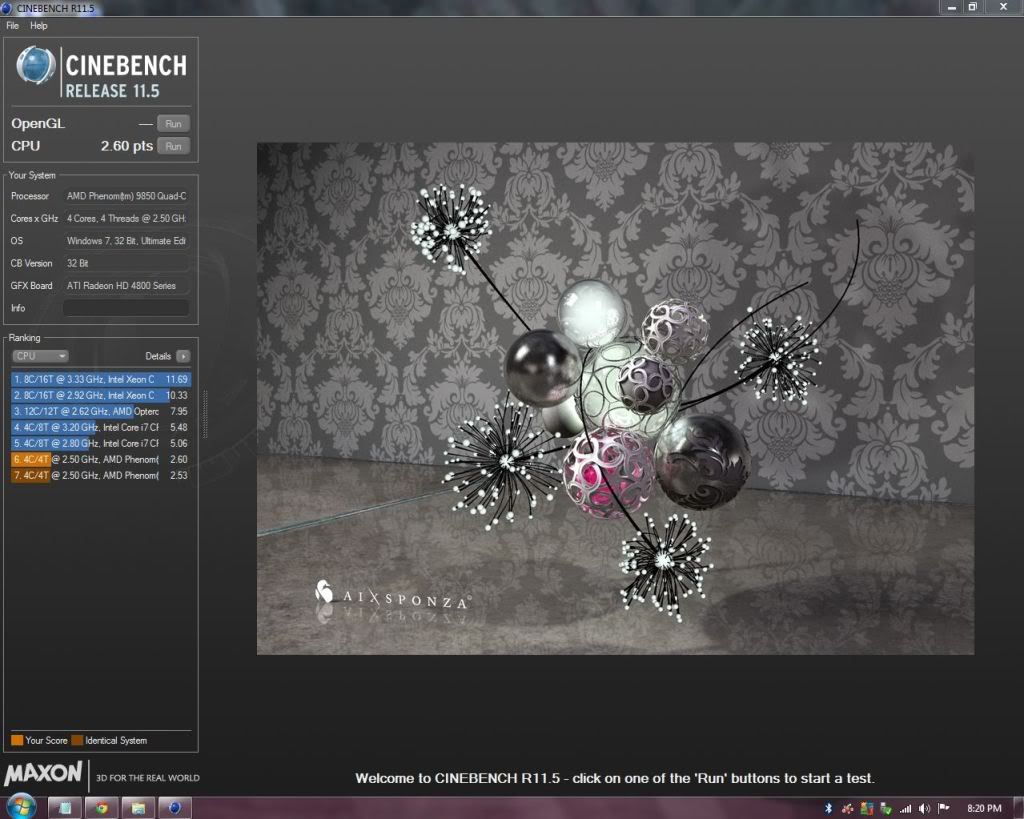Run the CPU benchmark
1024x819 pixels.
click(173, 146)
